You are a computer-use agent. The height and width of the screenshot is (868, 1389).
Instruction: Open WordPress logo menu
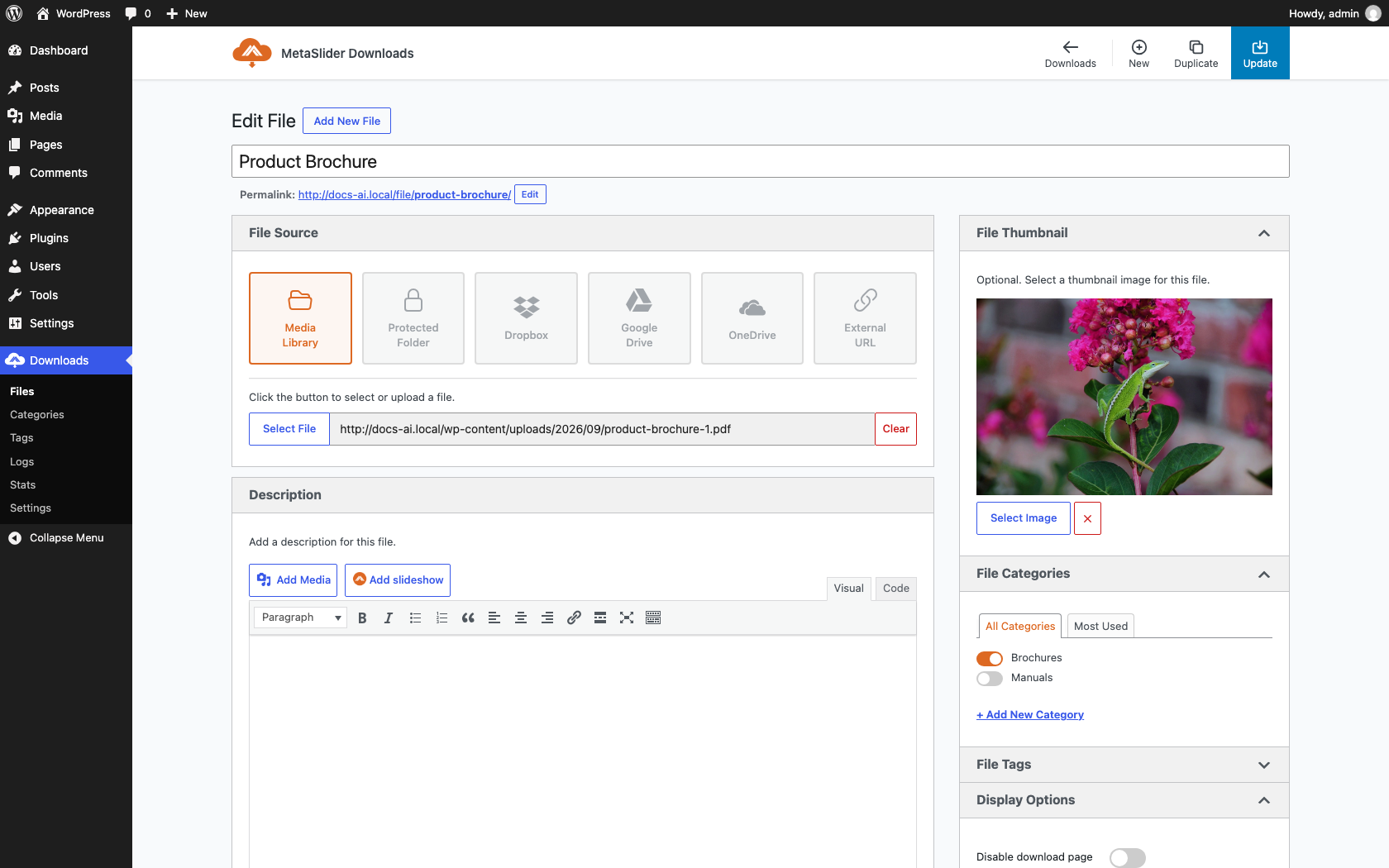pos(14,13)
